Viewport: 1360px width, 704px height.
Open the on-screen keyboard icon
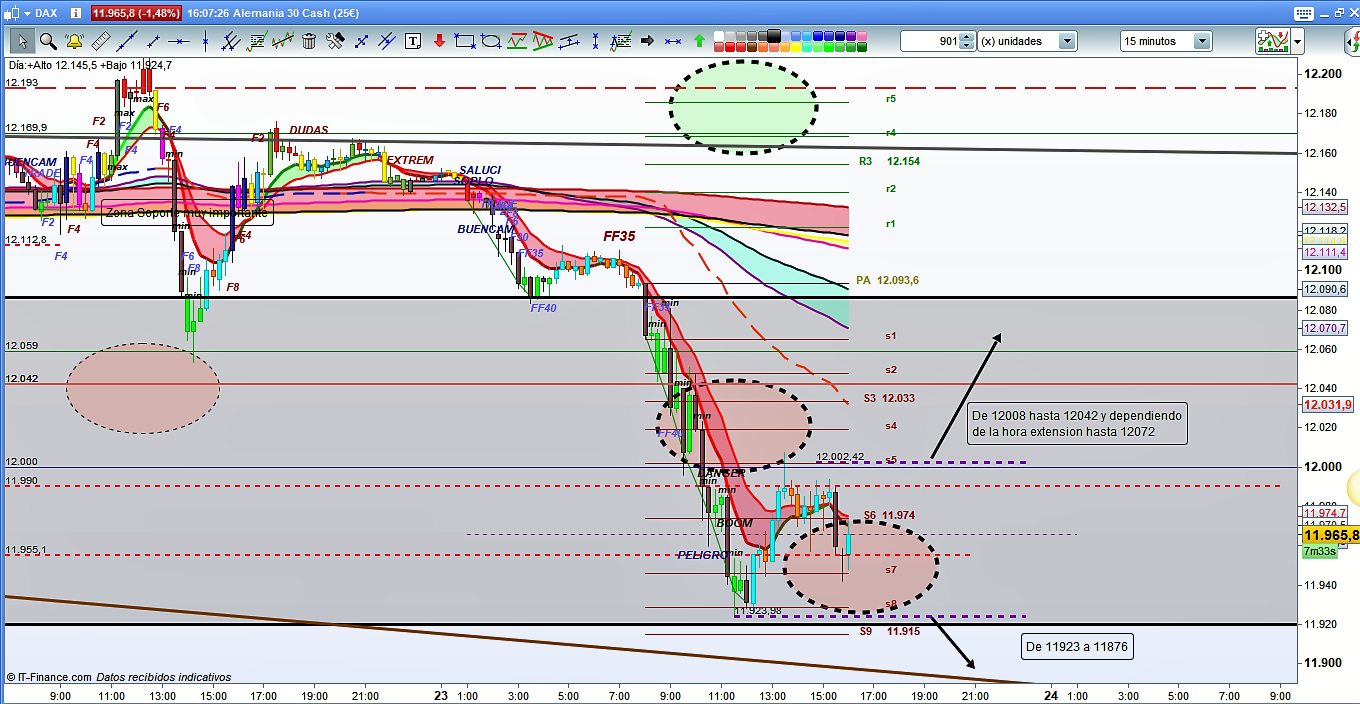1301,13
